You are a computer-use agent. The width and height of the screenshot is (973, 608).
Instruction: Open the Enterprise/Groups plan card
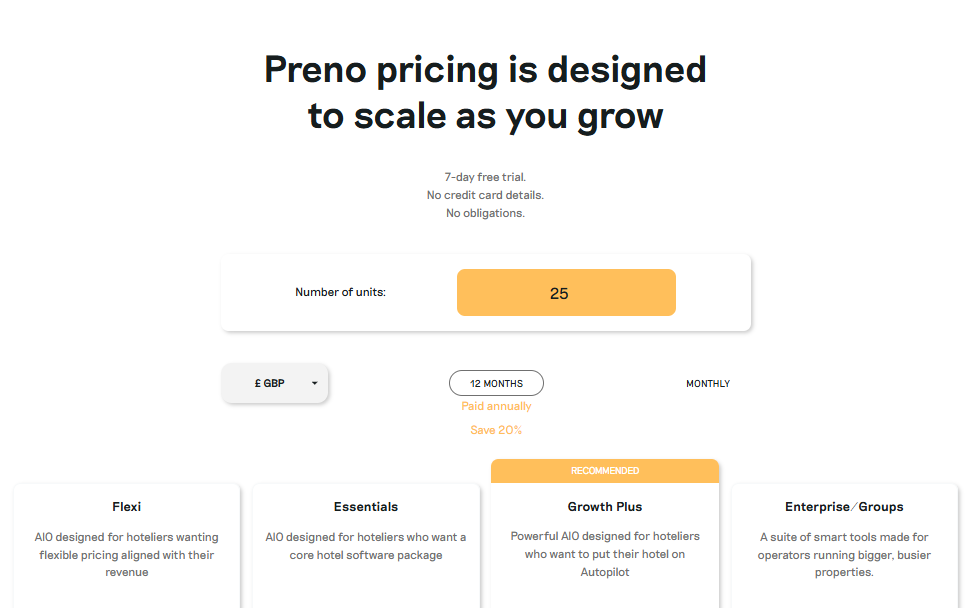tap(844, 546)
